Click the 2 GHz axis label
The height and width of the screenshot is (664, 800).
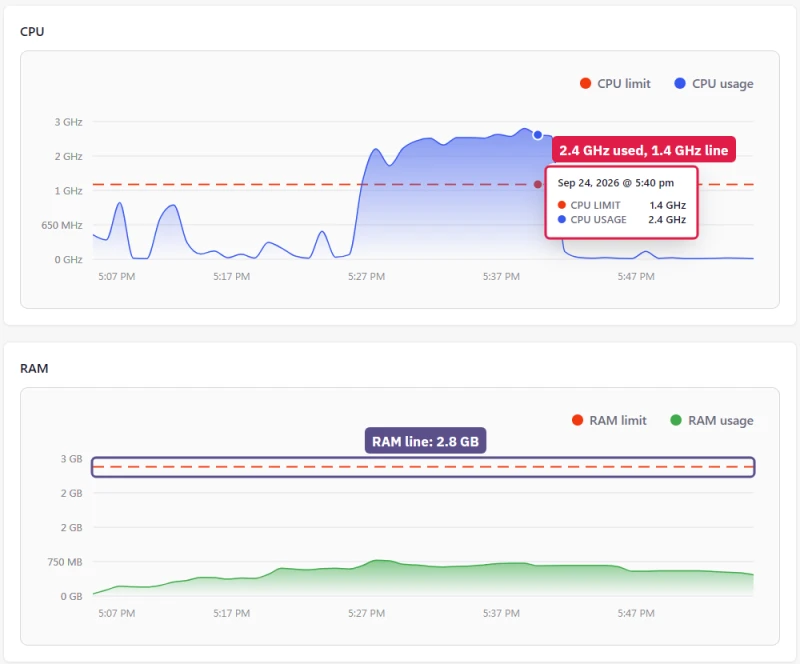pyautogui.click(x=68, y=156)
